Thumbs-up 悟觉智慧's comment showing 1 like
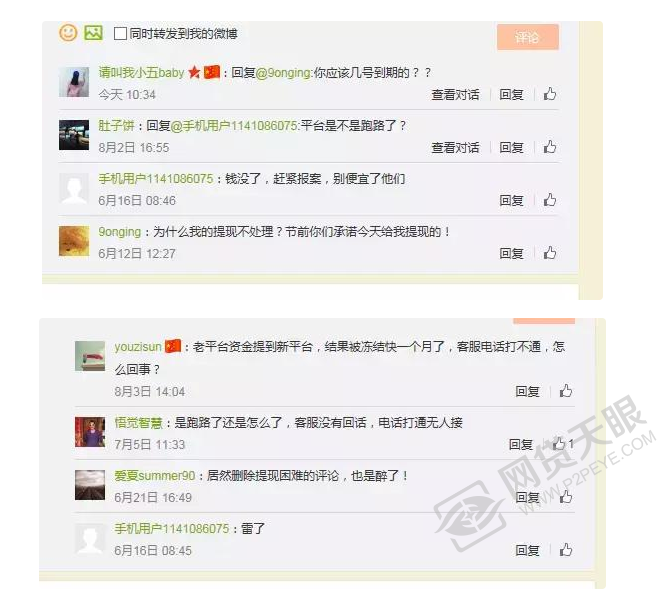The width and height of the screenshot is (666, 603). (x=559, y=444)
